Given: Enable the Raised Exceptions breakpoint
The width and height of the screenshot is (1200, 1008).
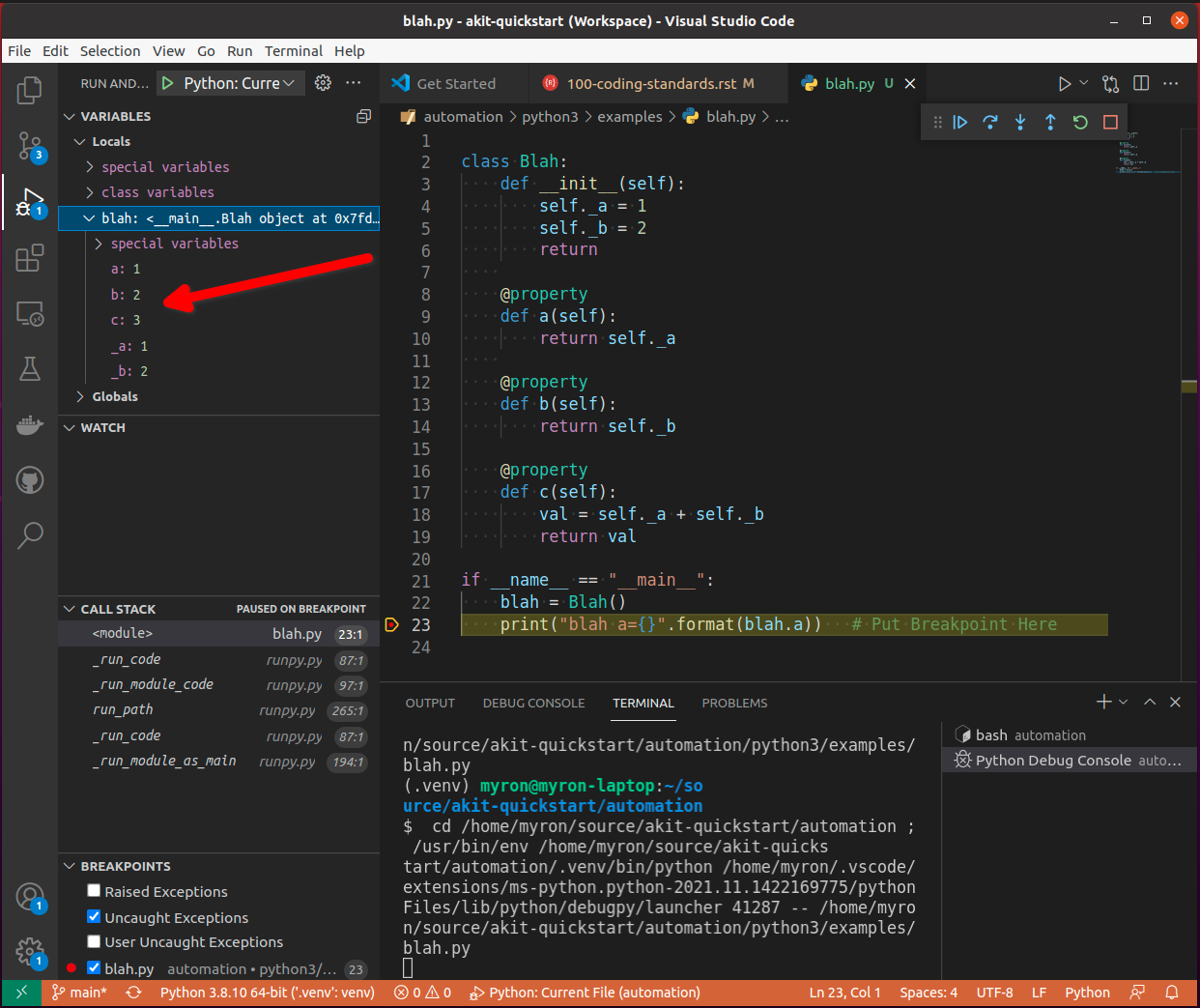Looking at the screenshot, I should point(94,890).
